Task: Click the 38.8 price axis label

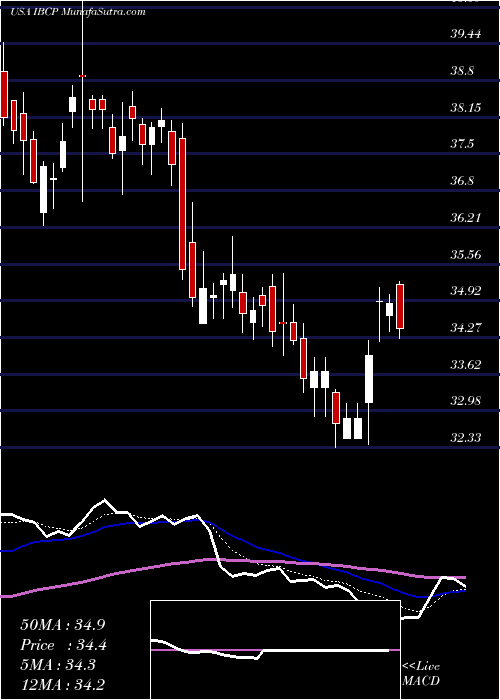Action: click(462, 71)
